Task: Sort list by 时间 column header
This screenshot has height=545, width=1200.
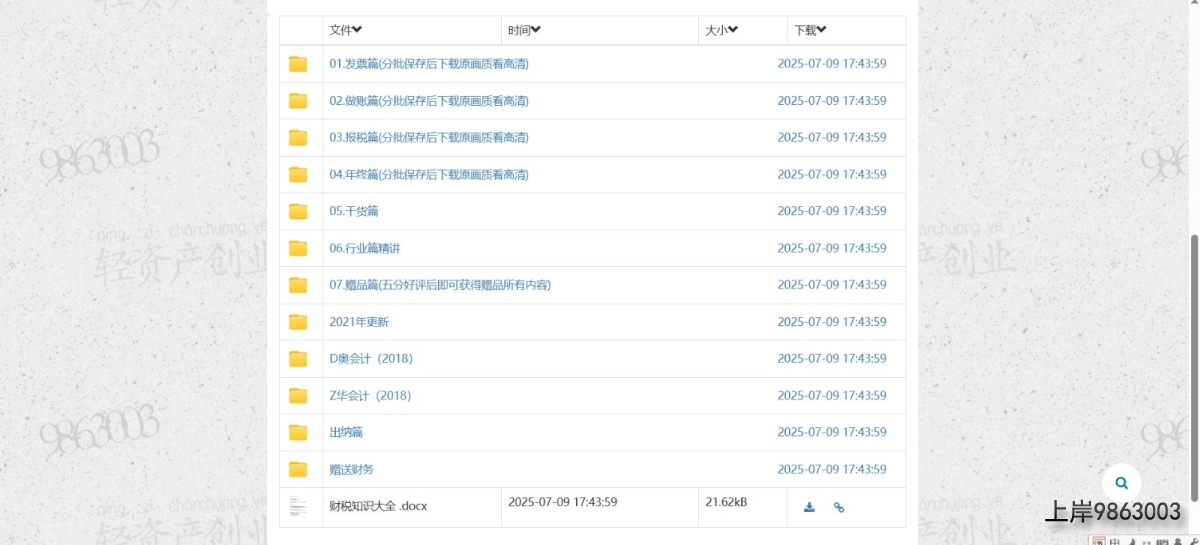Action: [x=524, y=30]
